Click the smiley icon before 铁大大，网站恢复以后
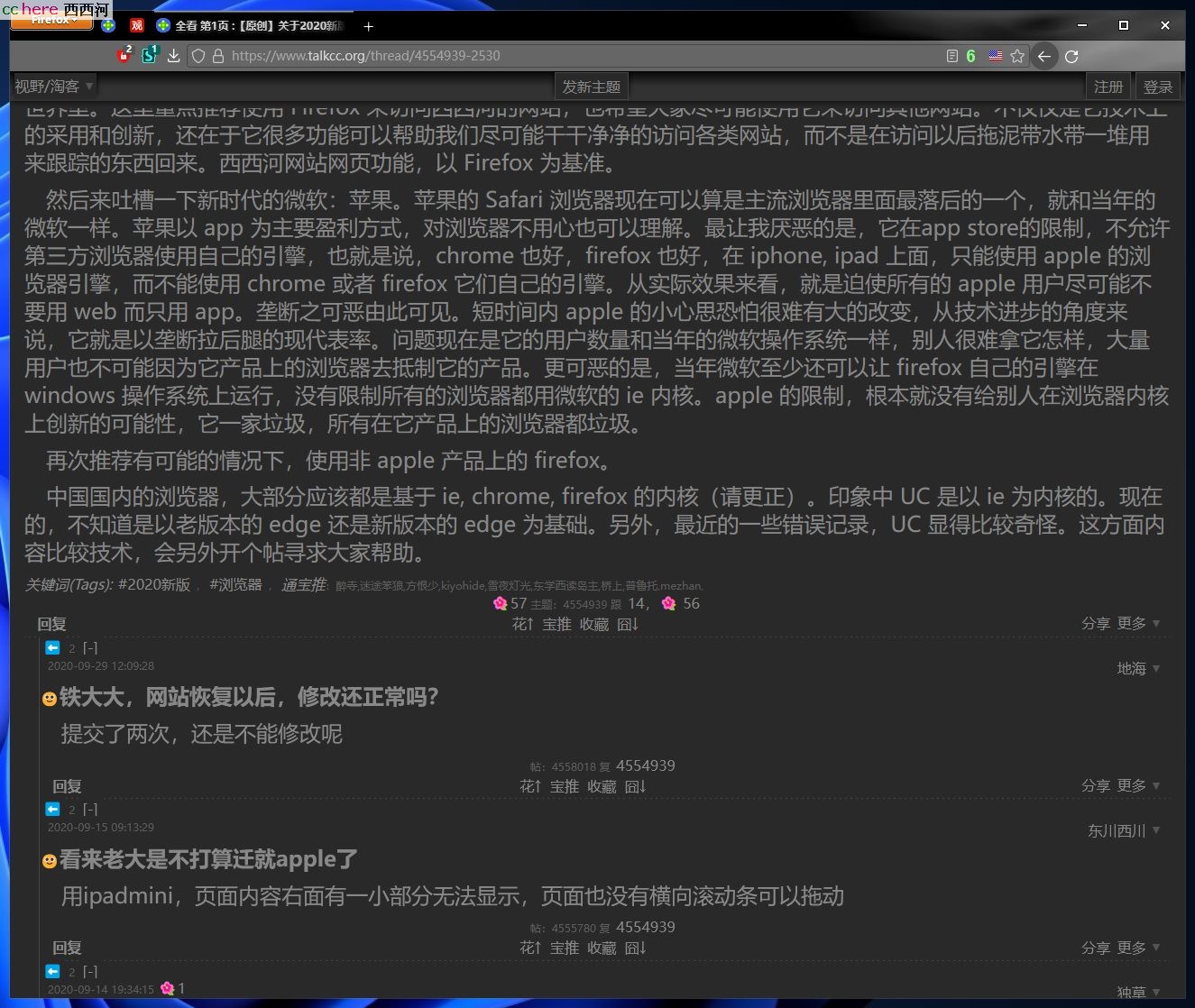The image size is (1195, 1008). click(50, 699)
